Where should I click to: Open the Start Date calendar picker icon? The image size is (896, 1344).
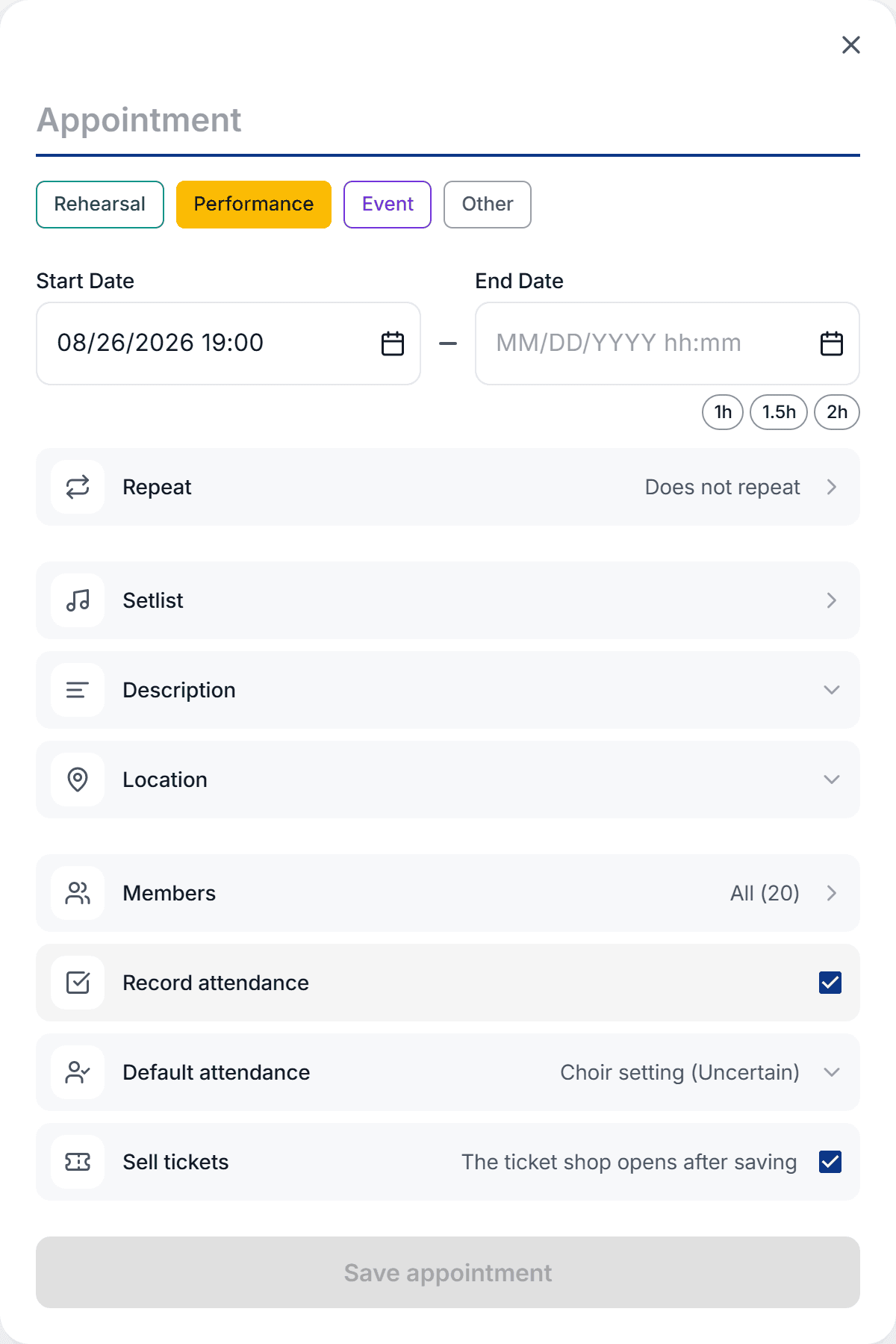tap(393, 343)
